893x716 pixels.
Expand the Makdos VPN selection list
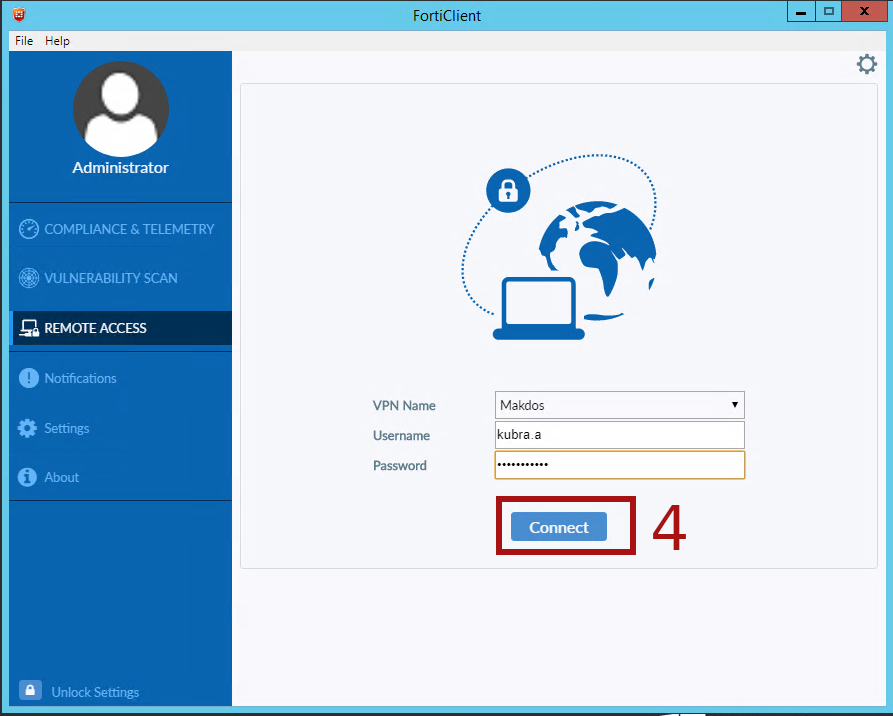point(618,405)
